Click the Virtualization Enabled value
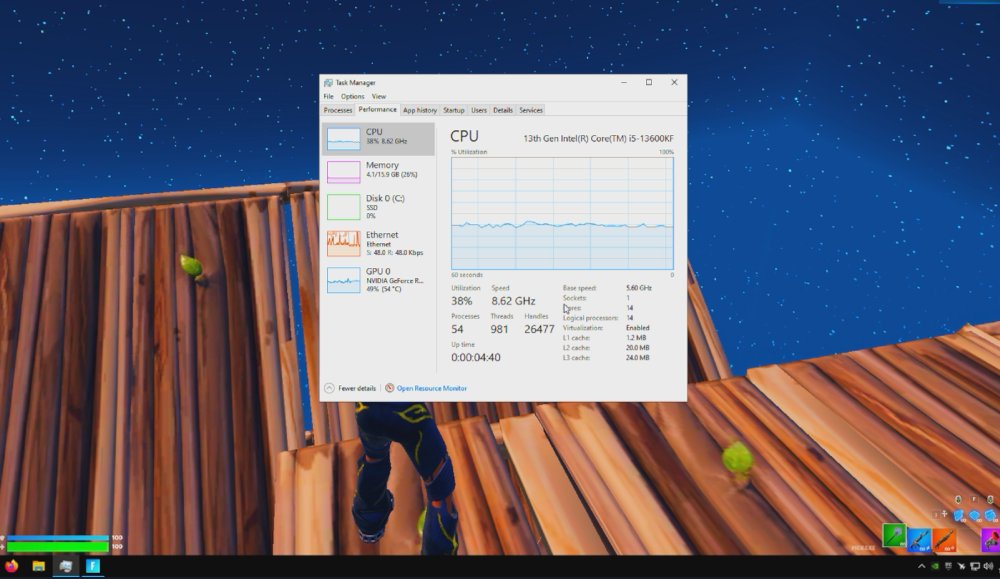1000x579 pixels. point(638,328)
